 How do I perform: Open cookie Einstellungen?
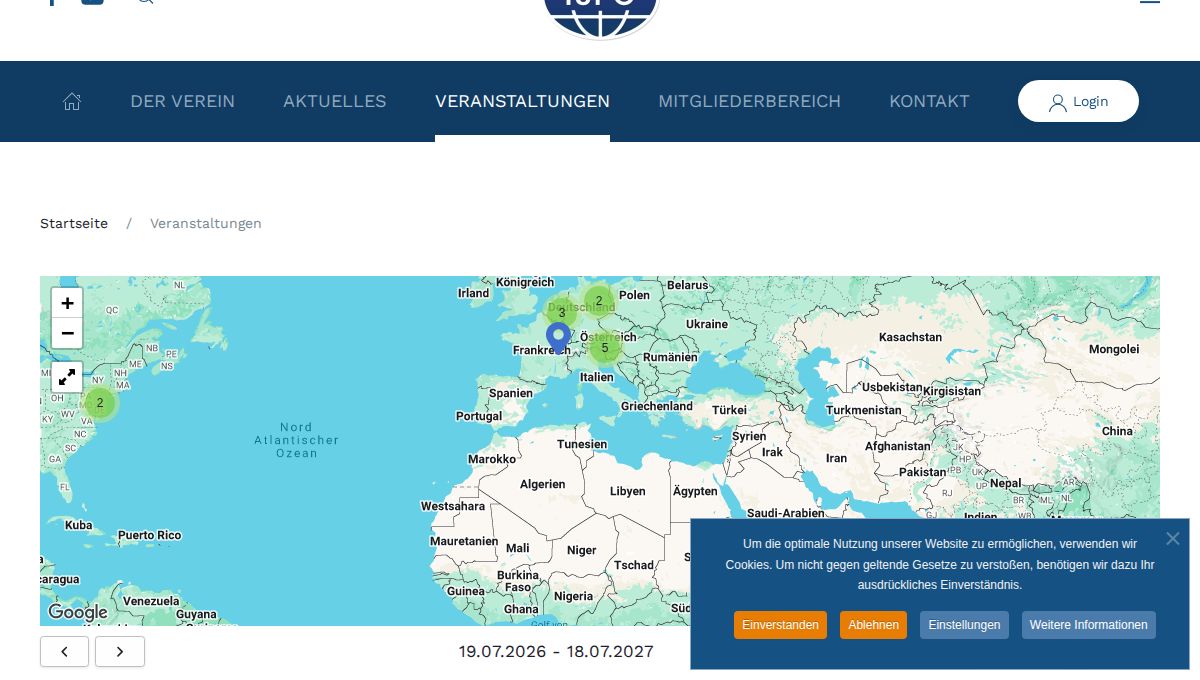964,625
